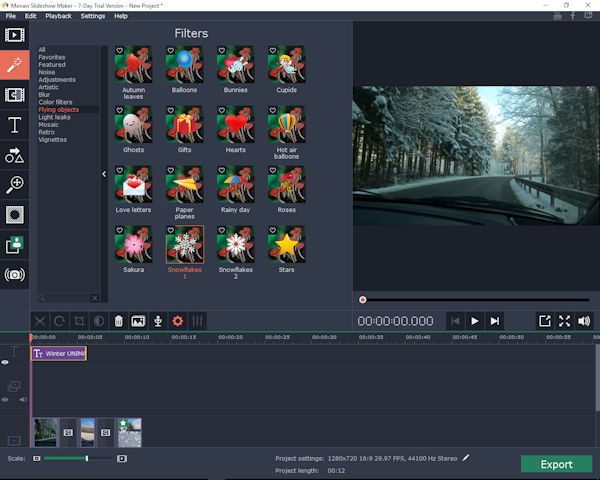
Task: Favorite the Balloons filter heart
Action: pos(171,51)
